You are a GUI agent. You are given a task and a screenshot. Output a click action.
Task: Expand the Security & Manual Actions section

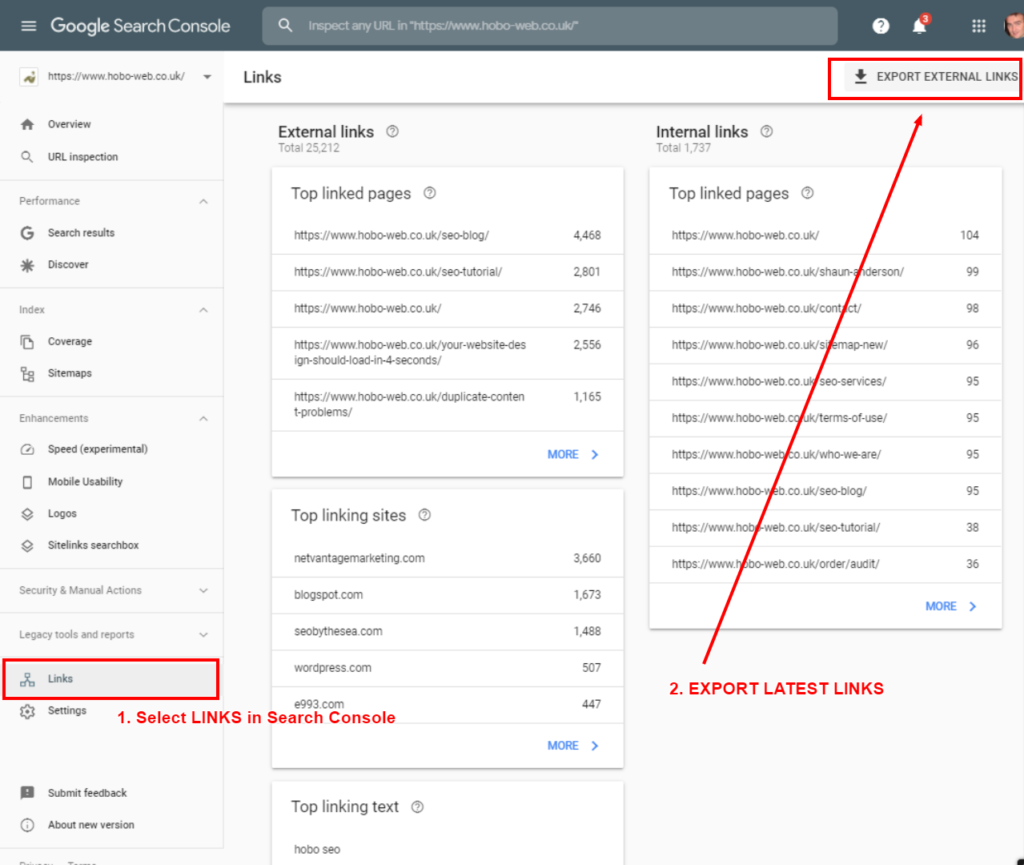(x=204, y=590)
